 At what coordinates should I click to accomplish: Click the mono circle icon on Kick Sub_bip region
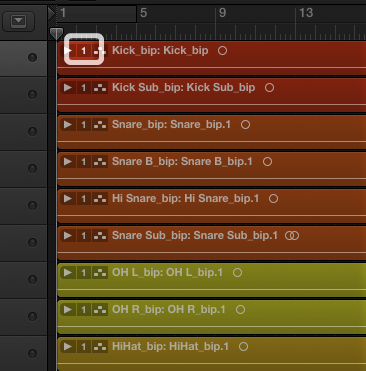269,88
